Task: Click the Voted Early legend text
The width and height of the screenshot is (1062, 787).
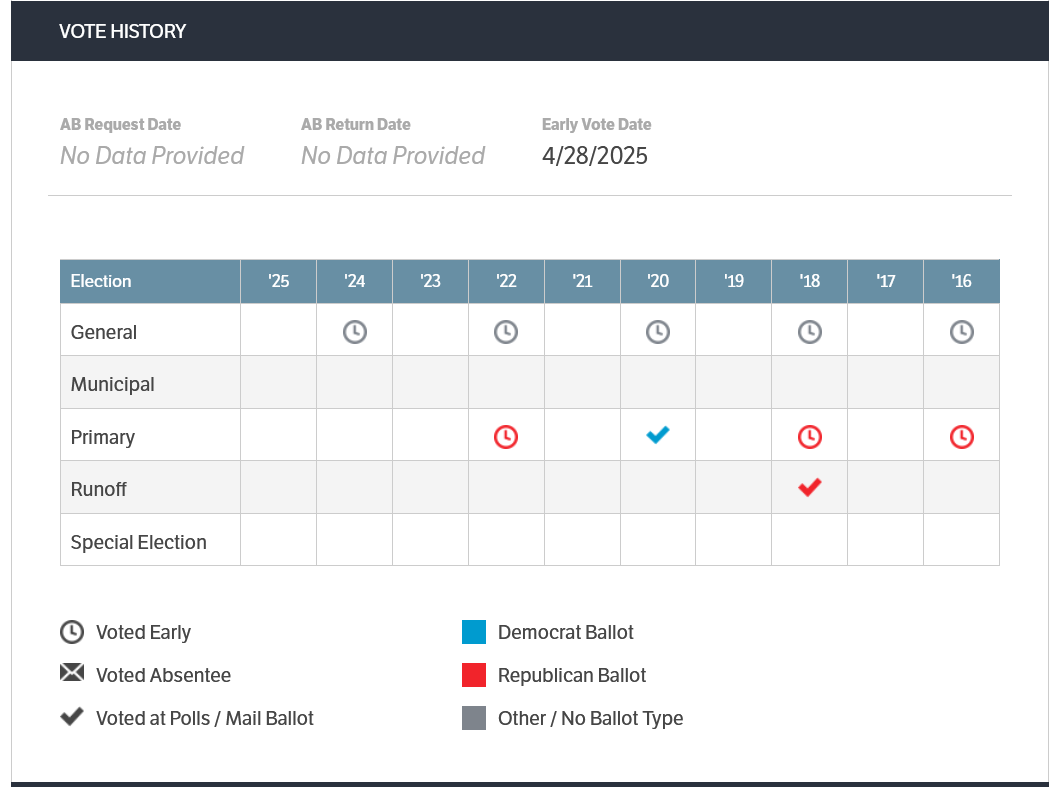Action: tap(144, 633)
